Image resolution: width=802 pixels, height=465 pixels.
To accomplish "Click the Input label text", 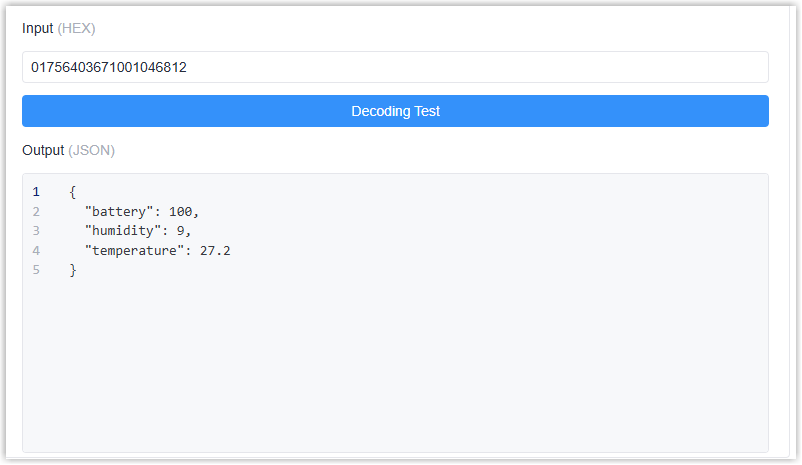I will pyautogui.click(x=38, y=28).
